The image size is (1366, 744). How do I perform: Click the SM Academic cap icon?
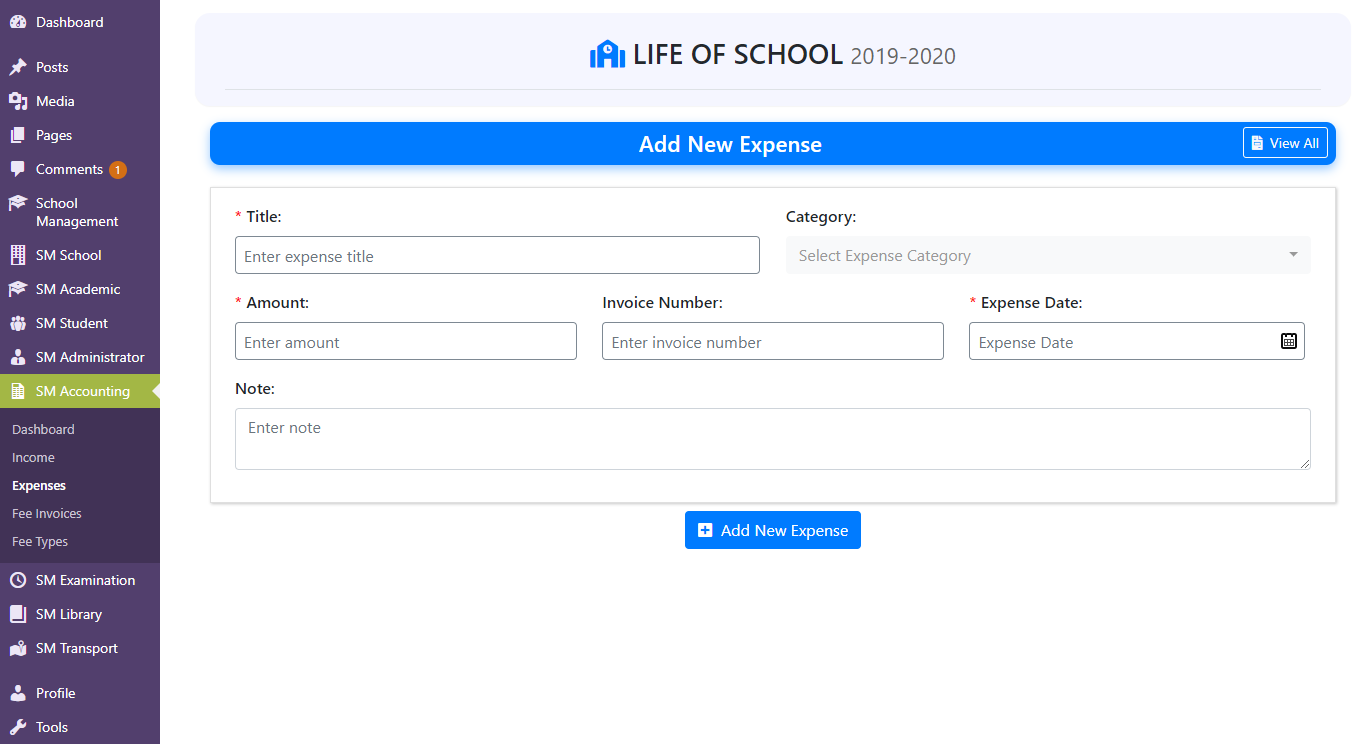pyautogui.click(x=18, y=289)
